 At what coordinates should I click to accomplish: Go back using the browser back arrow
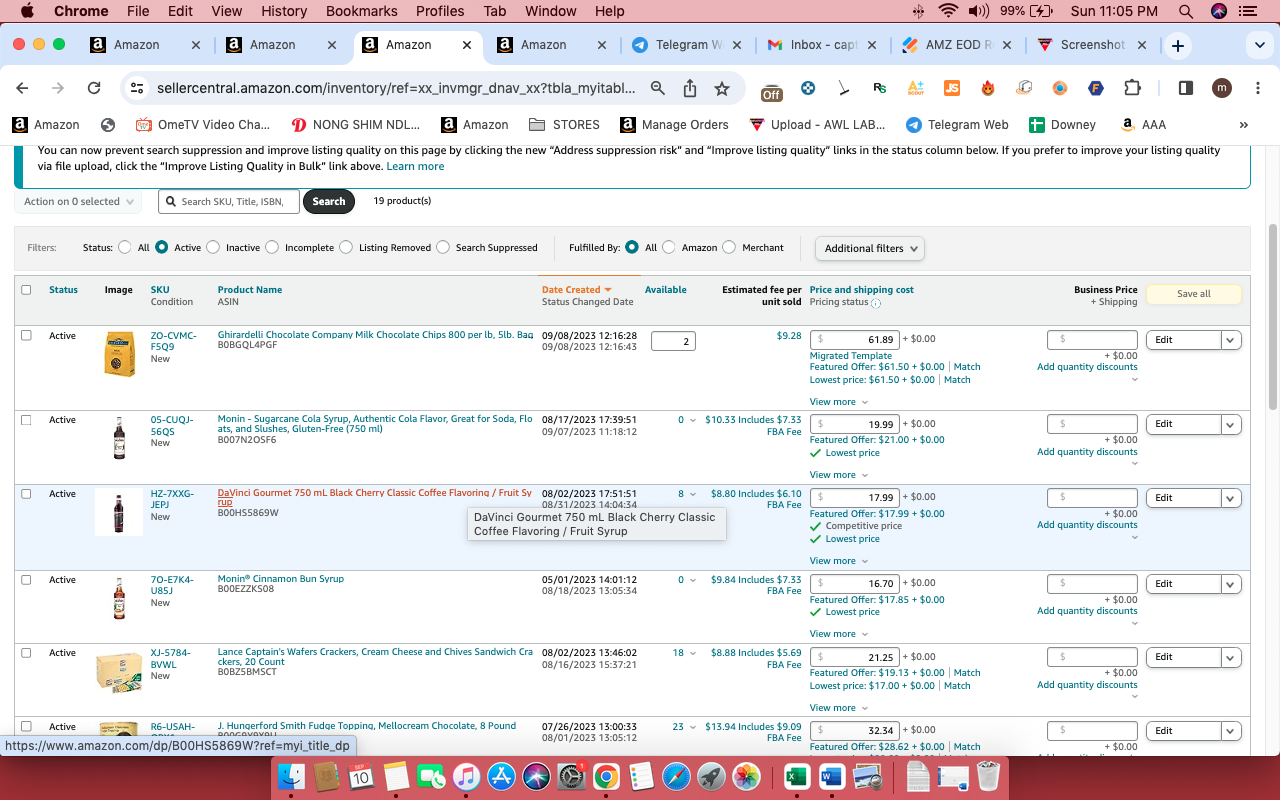click(x=22, y=88)
